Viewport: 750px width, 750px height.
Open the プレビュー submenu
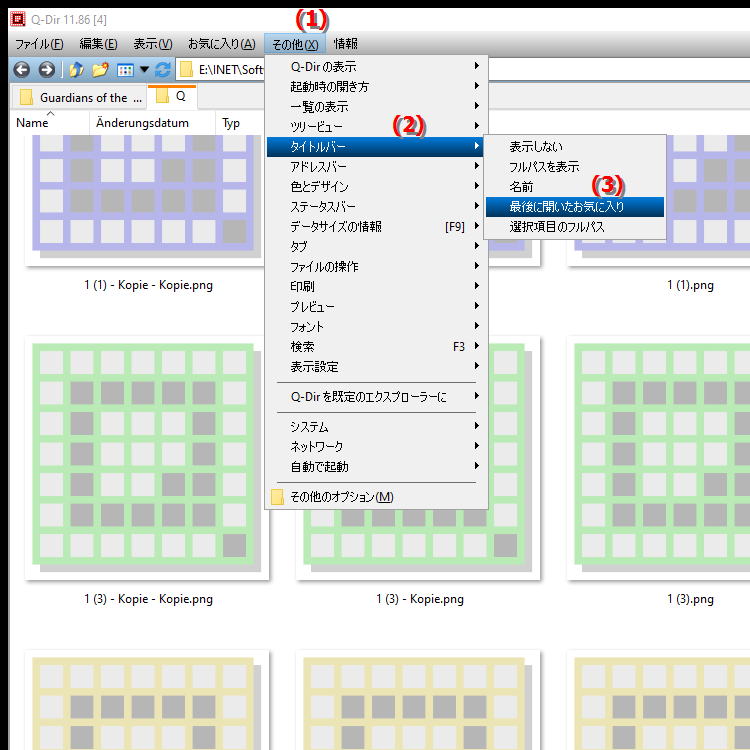pyautogui.click(x=375, y=307)
